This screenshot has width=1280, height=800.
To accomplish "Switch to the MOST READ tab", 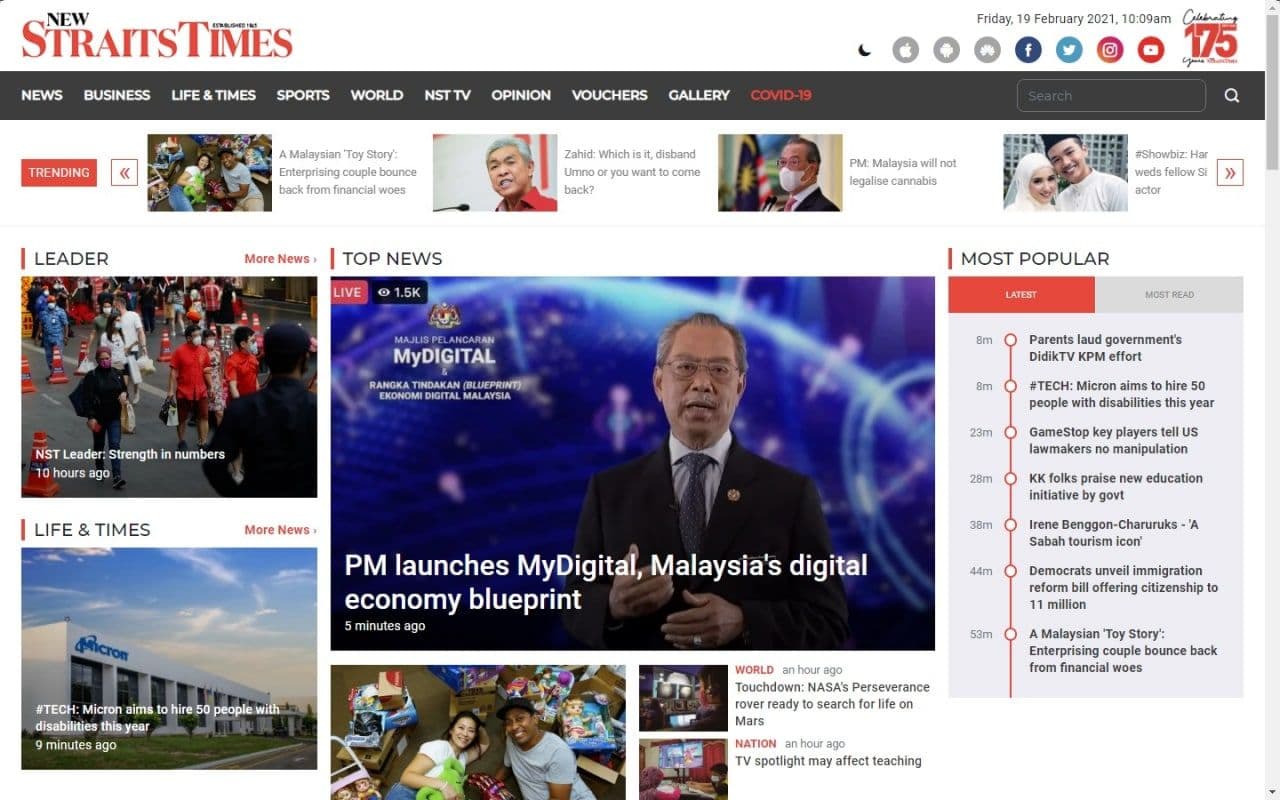I will point(1169,295).
